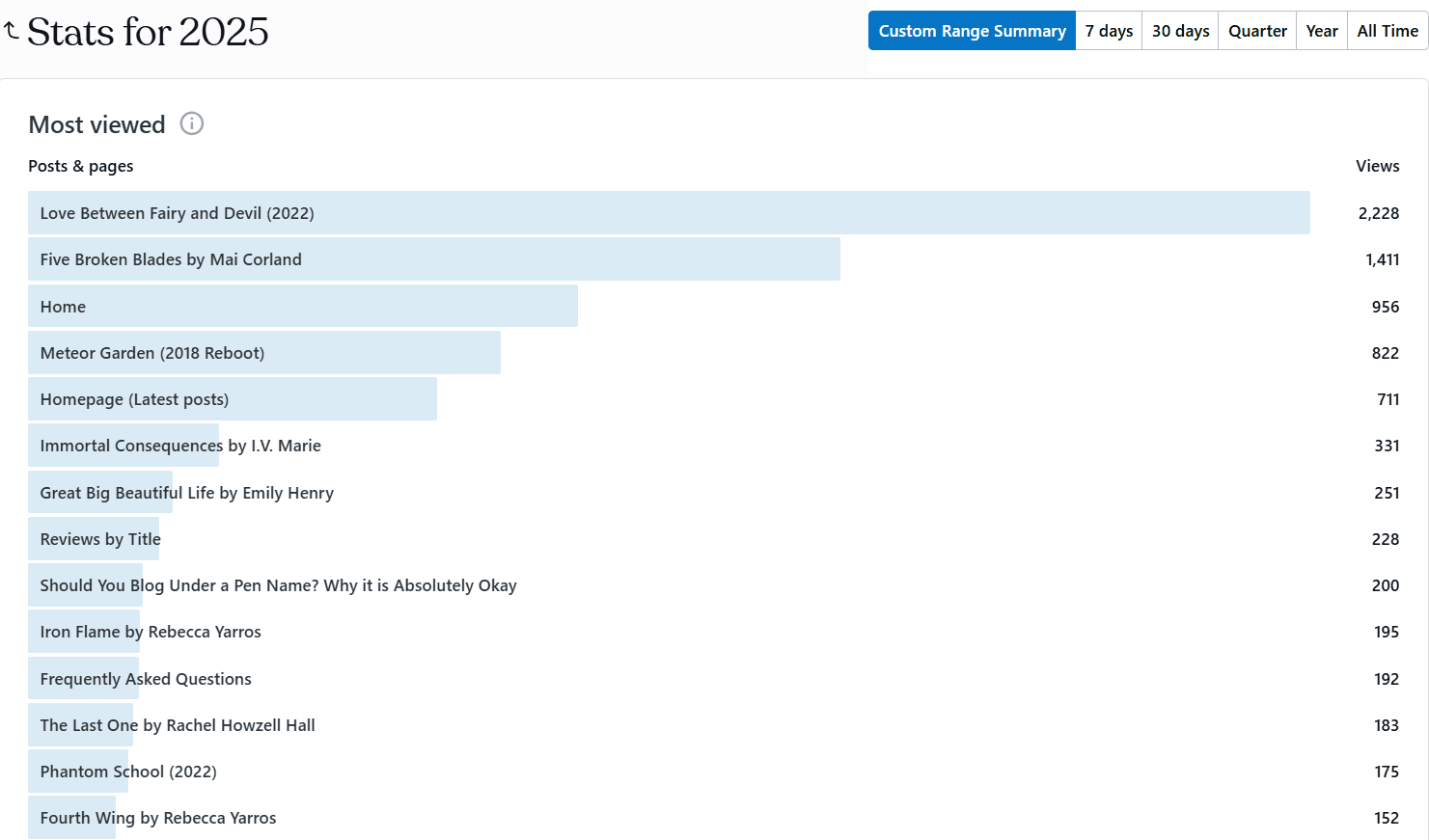Open the All Time stats view
This screenshot has width=1429, height=840.
1387,30
